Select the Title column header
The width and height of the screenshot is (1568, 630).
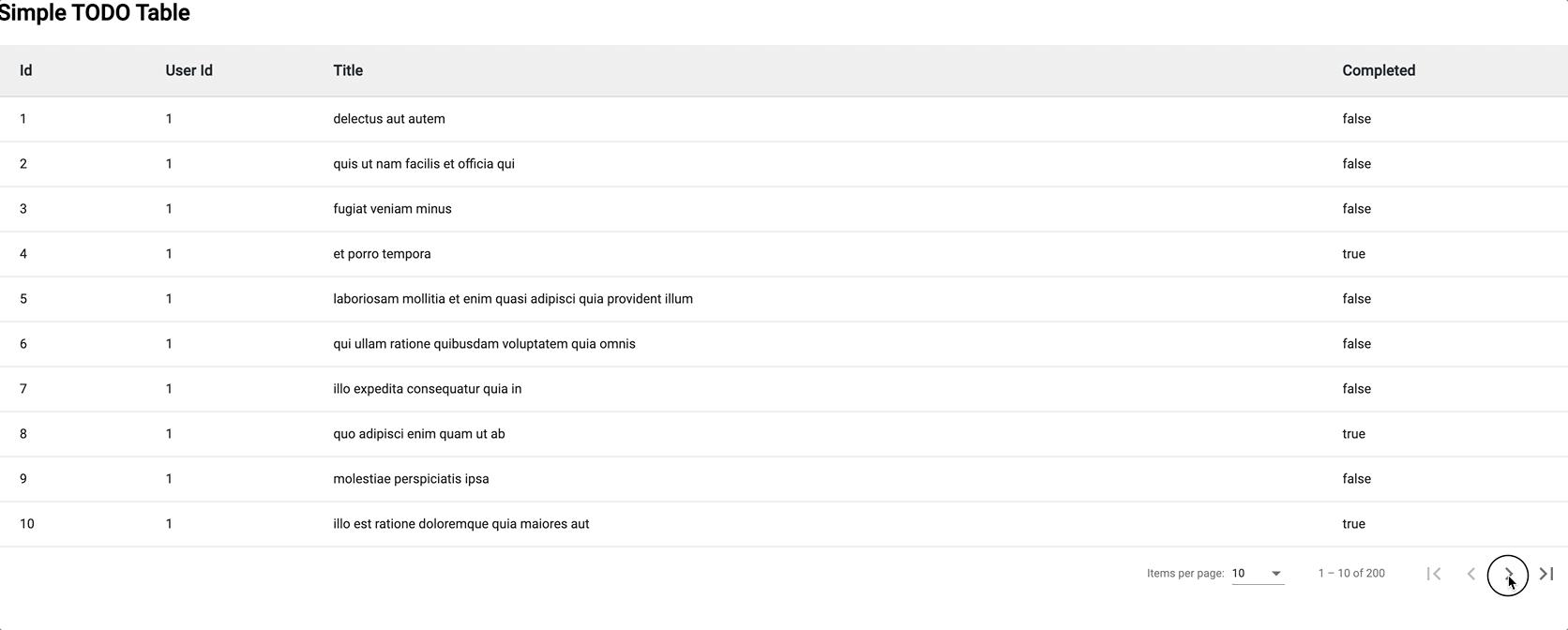point(348,70)
